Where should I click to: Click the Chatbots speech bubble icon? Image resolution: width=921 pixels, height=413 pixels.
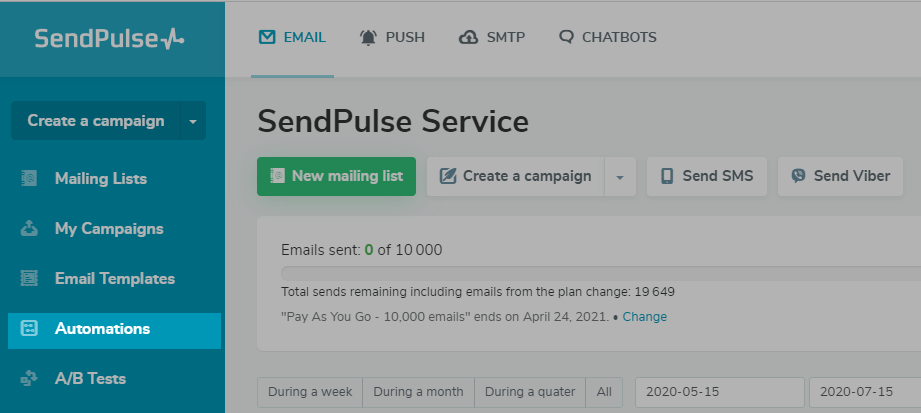[566, 37]
